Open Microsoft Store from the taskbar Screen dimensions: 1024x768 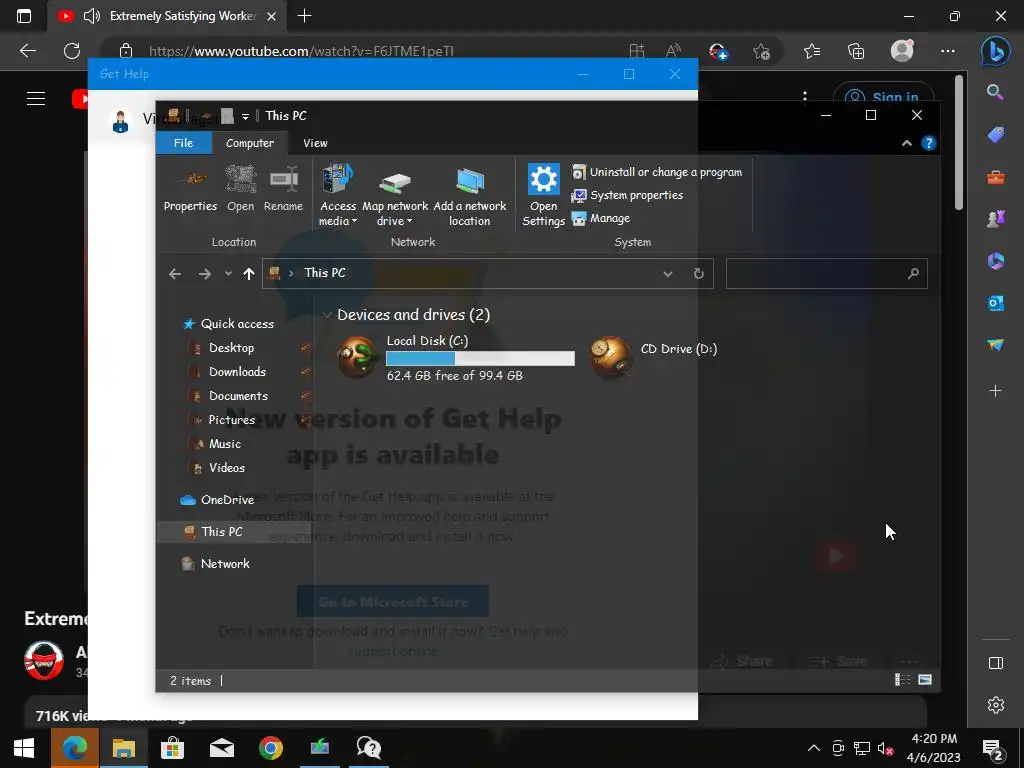tap(172, 748)
